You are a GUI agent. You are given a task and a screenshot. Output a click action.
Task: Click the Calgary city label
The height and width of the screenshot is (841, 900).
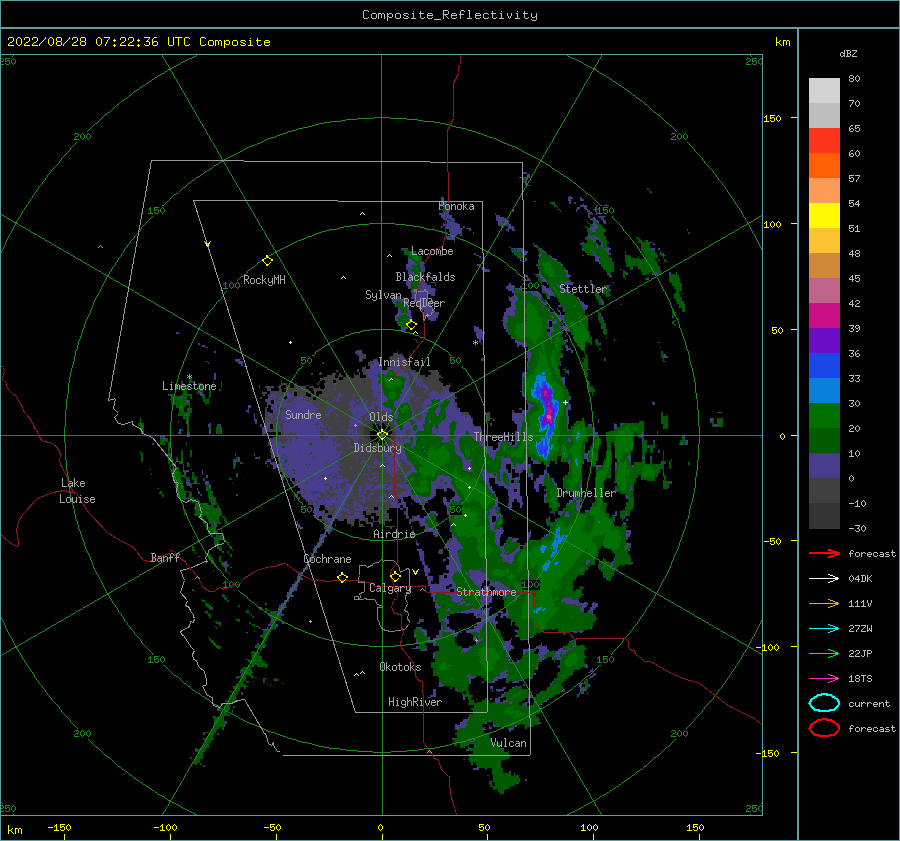[390, 588]
